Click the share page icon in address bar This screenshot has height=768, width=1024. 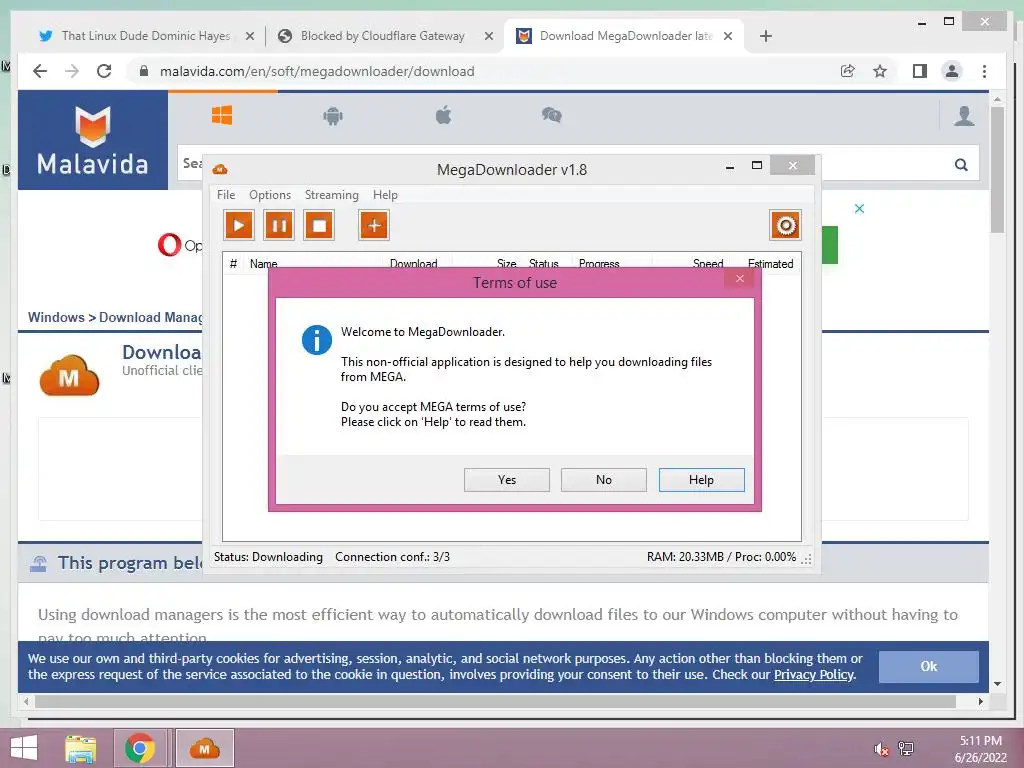pos(847,71)
